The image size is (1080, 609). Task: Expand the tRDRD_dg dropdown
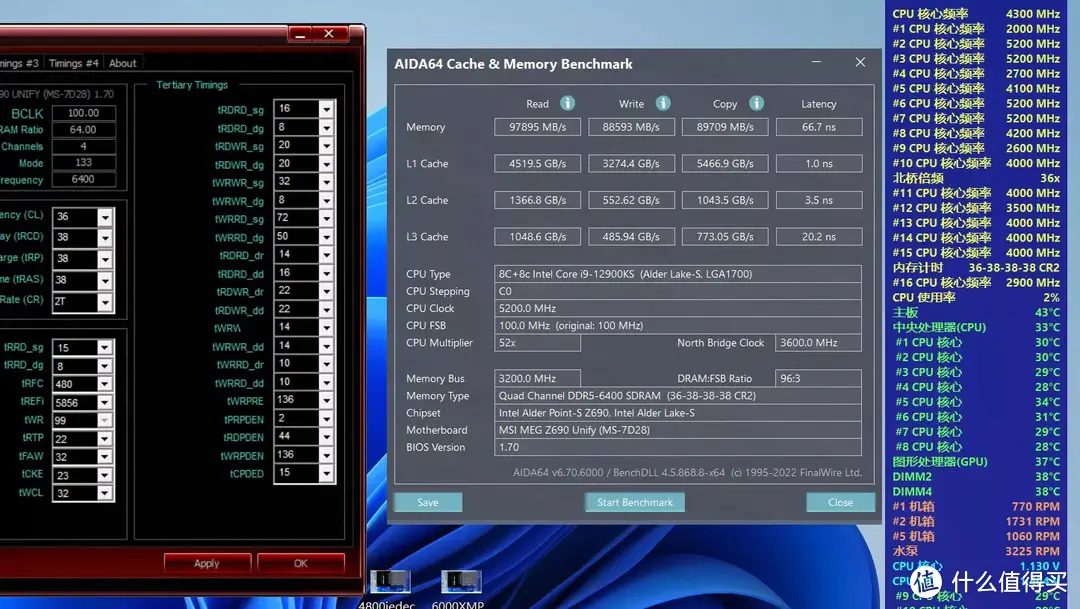pyautogui.click(x=326, y=127)
